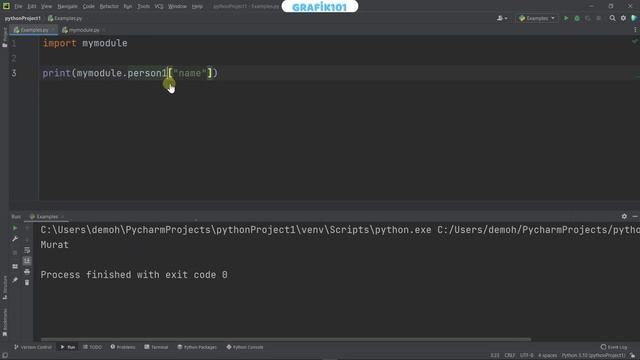This screenshot has height=360, width=640.
Task: Click the toolbar stop icon
Action: [599, 18]
